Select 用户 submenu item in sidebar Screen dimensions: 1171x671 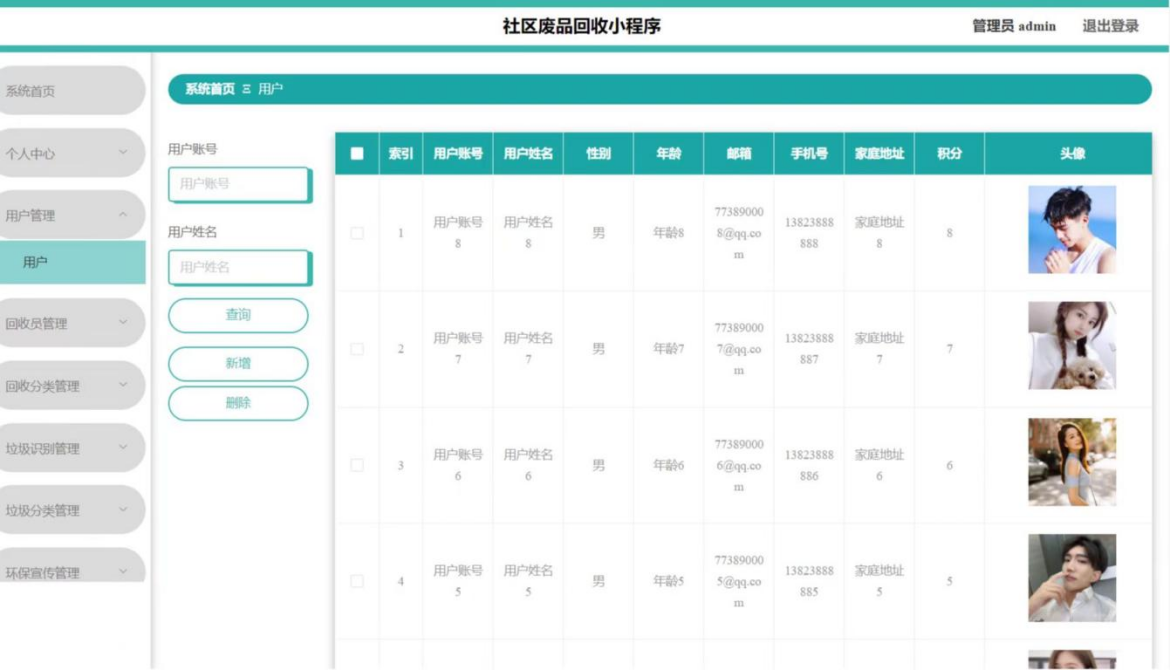click(72, 262)
